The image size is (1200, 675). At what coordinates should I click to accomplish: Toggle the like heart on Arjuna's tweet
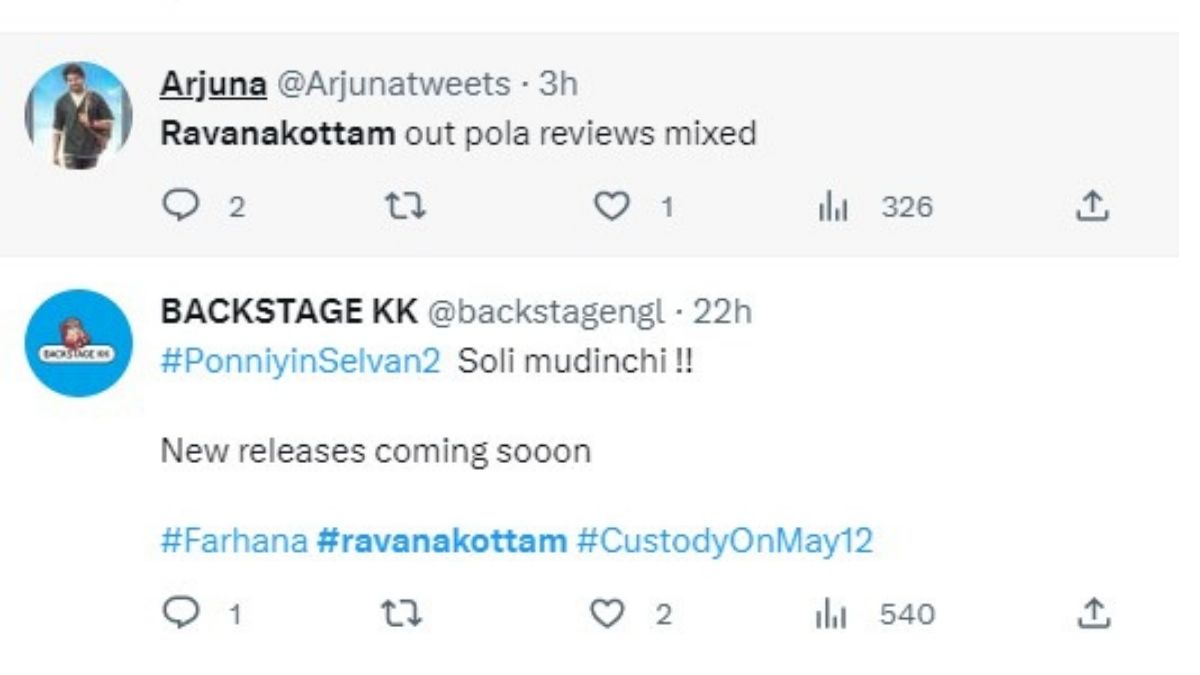(611, 206)
